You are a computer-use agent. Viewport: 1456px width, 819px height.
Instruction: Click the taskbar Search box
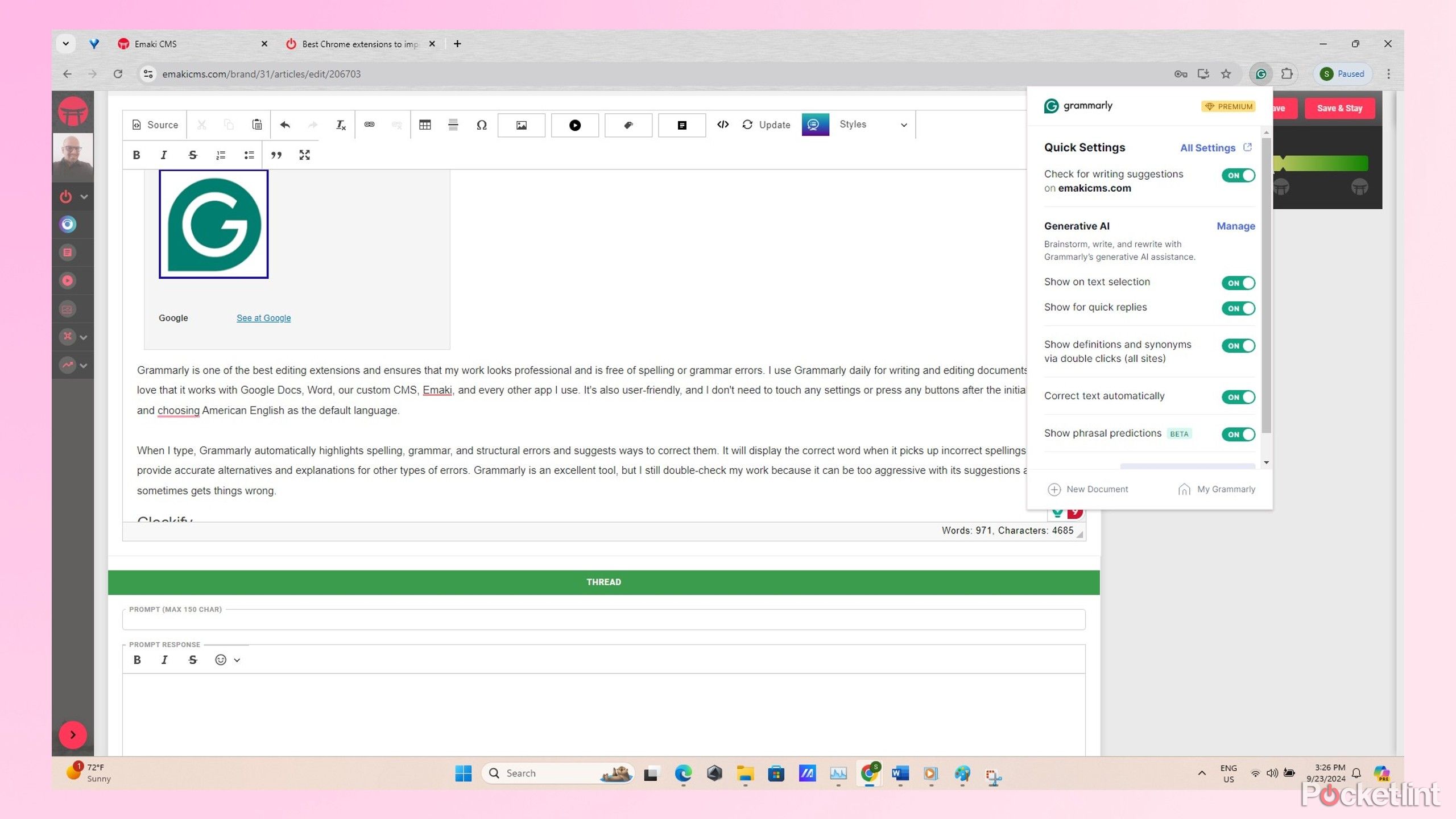[x=557, y=773]
